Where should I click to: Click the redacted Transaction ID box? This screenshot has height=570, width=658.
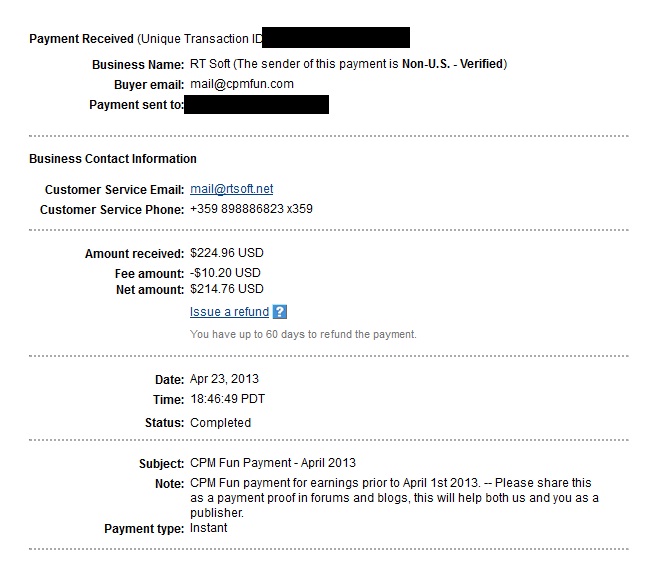[x=336, y=37]
